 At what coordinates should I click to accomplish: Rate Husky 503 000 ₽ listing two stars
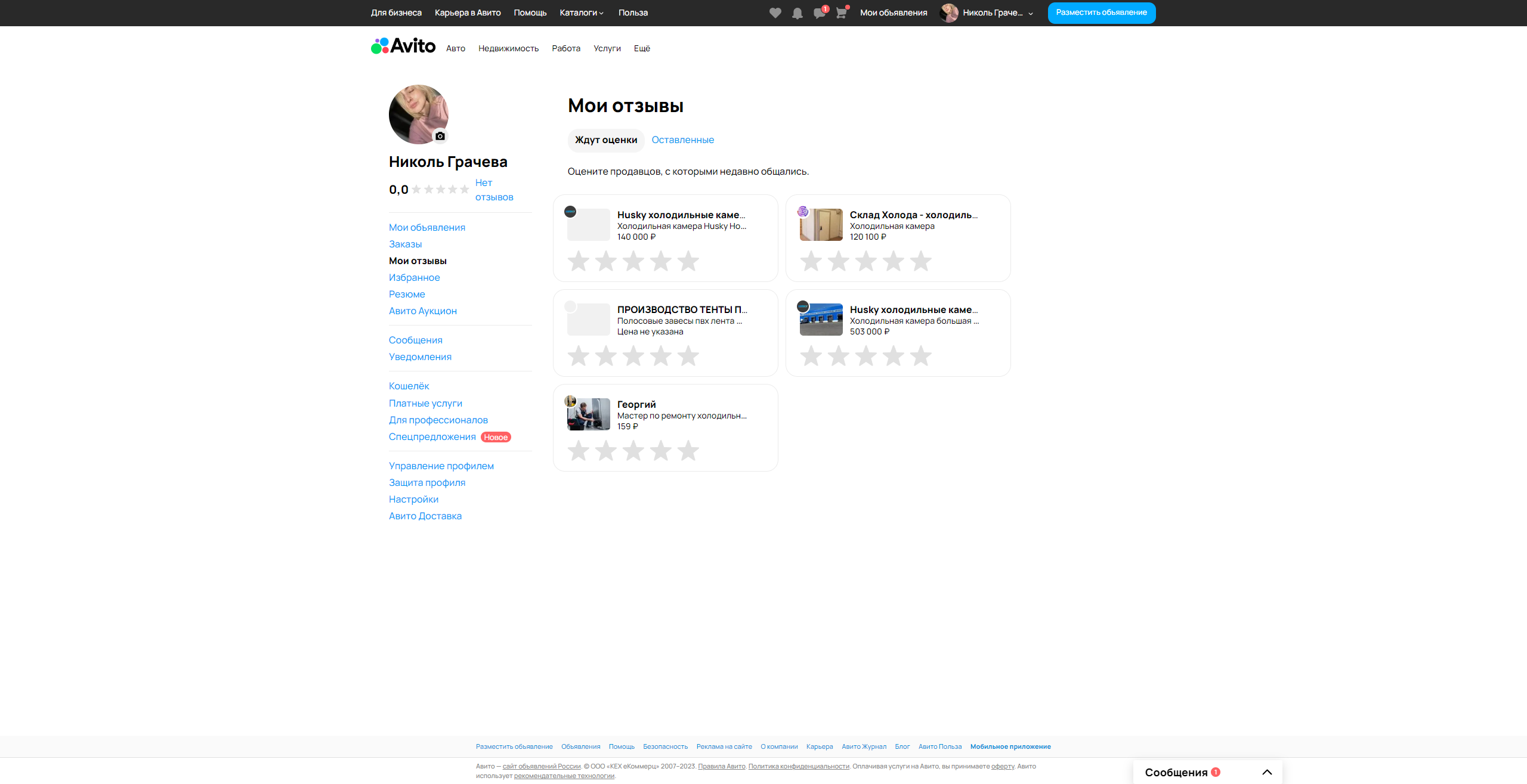point(839,356)
